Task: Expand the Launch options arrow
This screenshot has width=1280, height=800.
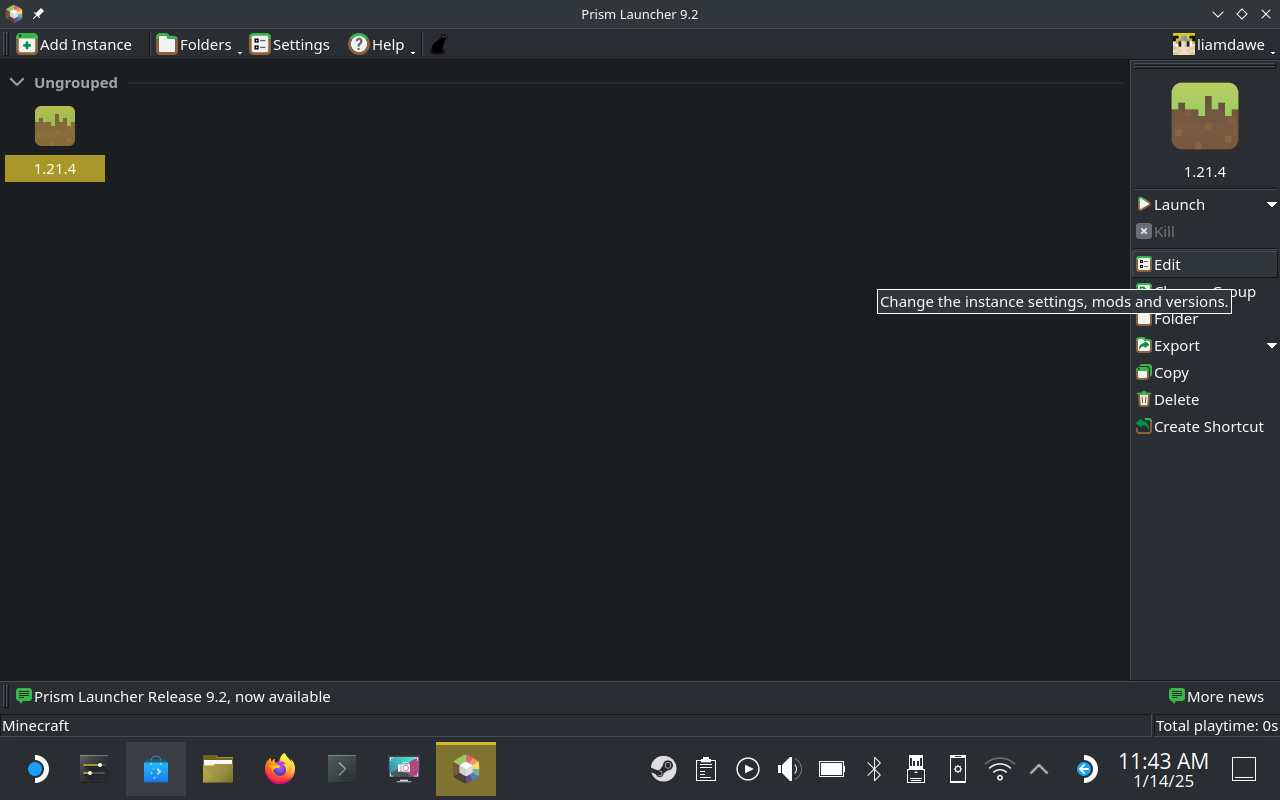Action: point(1271,205)
